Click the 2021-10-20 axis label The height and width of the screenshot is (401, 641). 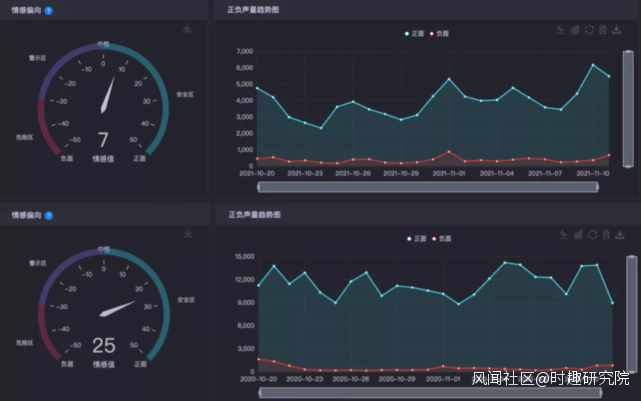(257, 173)
